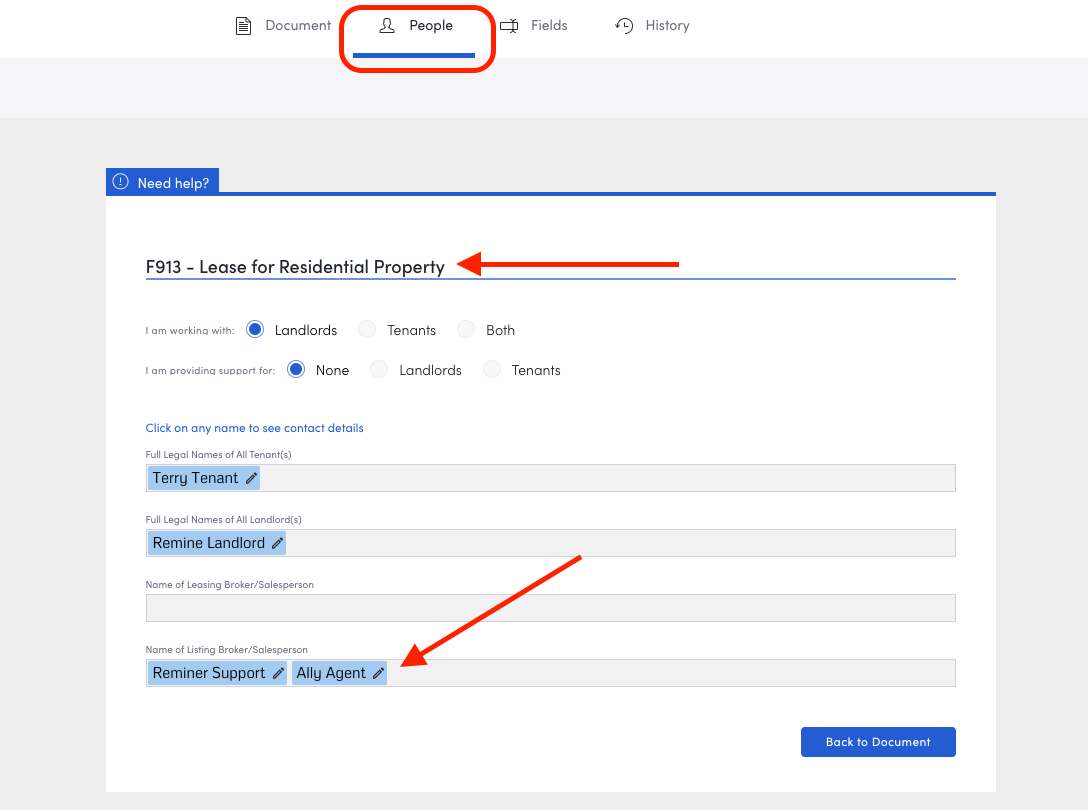Image resolution: width=1088 pixels, height=810 pixels.
Task: Click the 'Full Legal Names of All Landlord(s)' label
Action: (x=223, y=520)
